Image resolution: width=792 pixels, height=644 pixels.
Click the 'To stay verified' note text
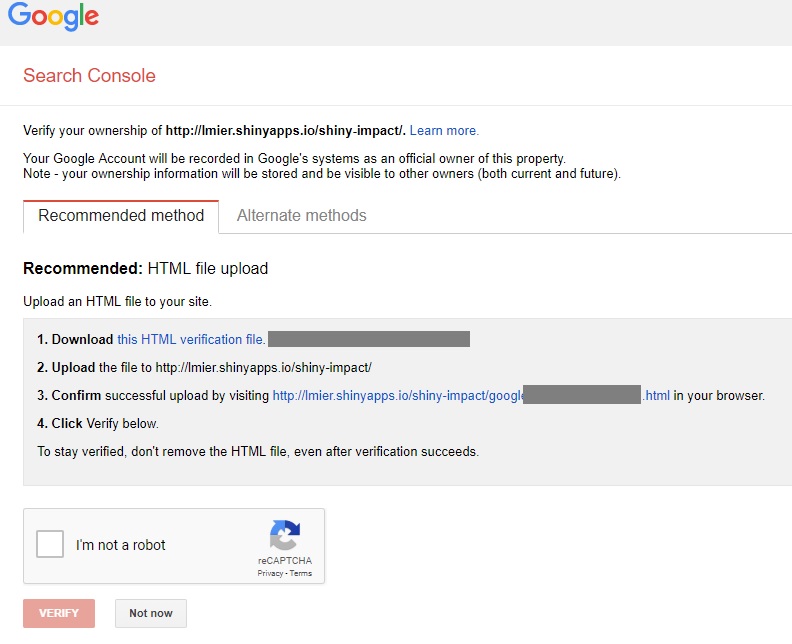[x=258, y=451]
